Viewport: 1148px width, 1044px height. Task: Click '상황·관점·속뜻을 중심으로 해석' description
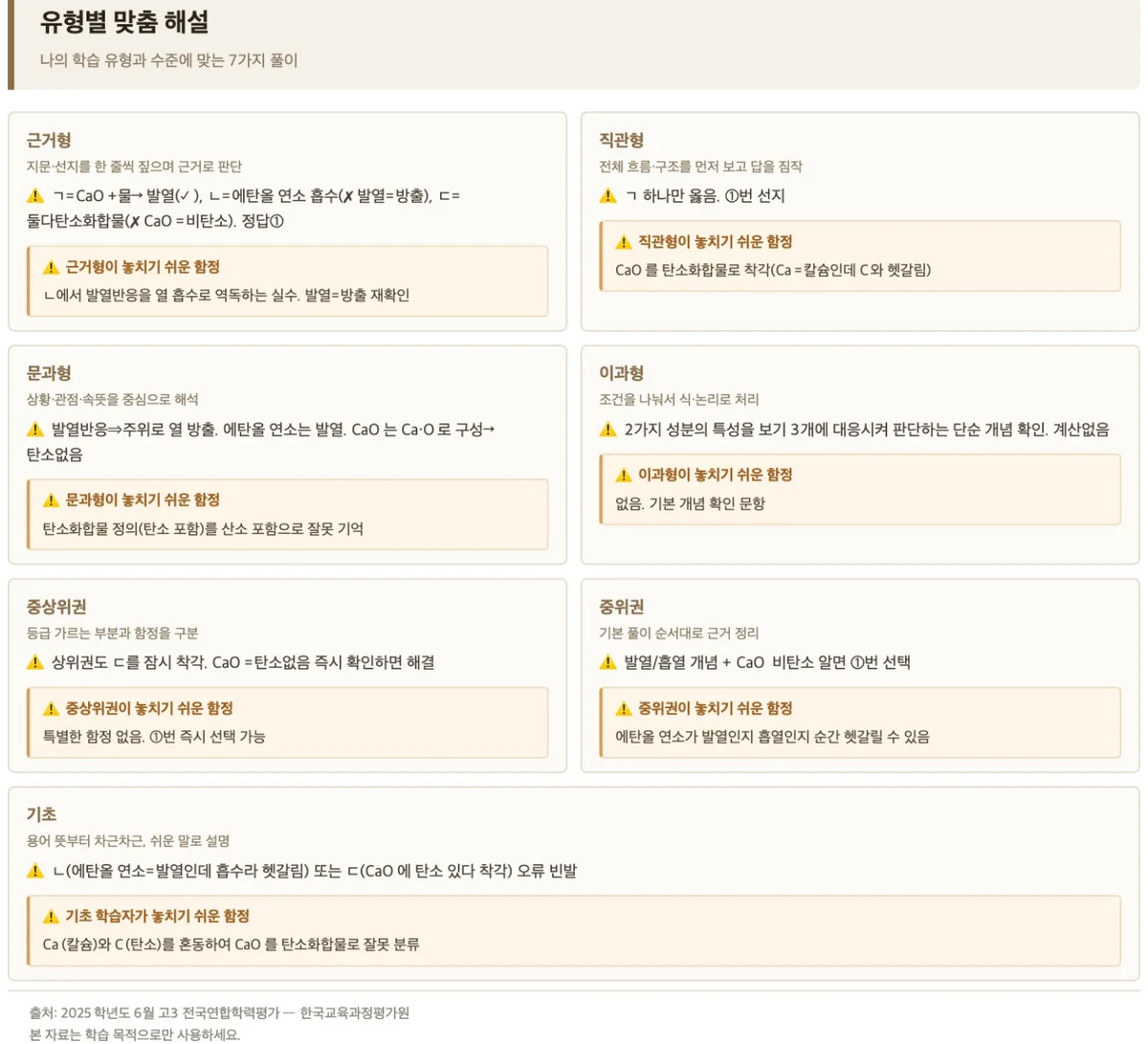113,399
